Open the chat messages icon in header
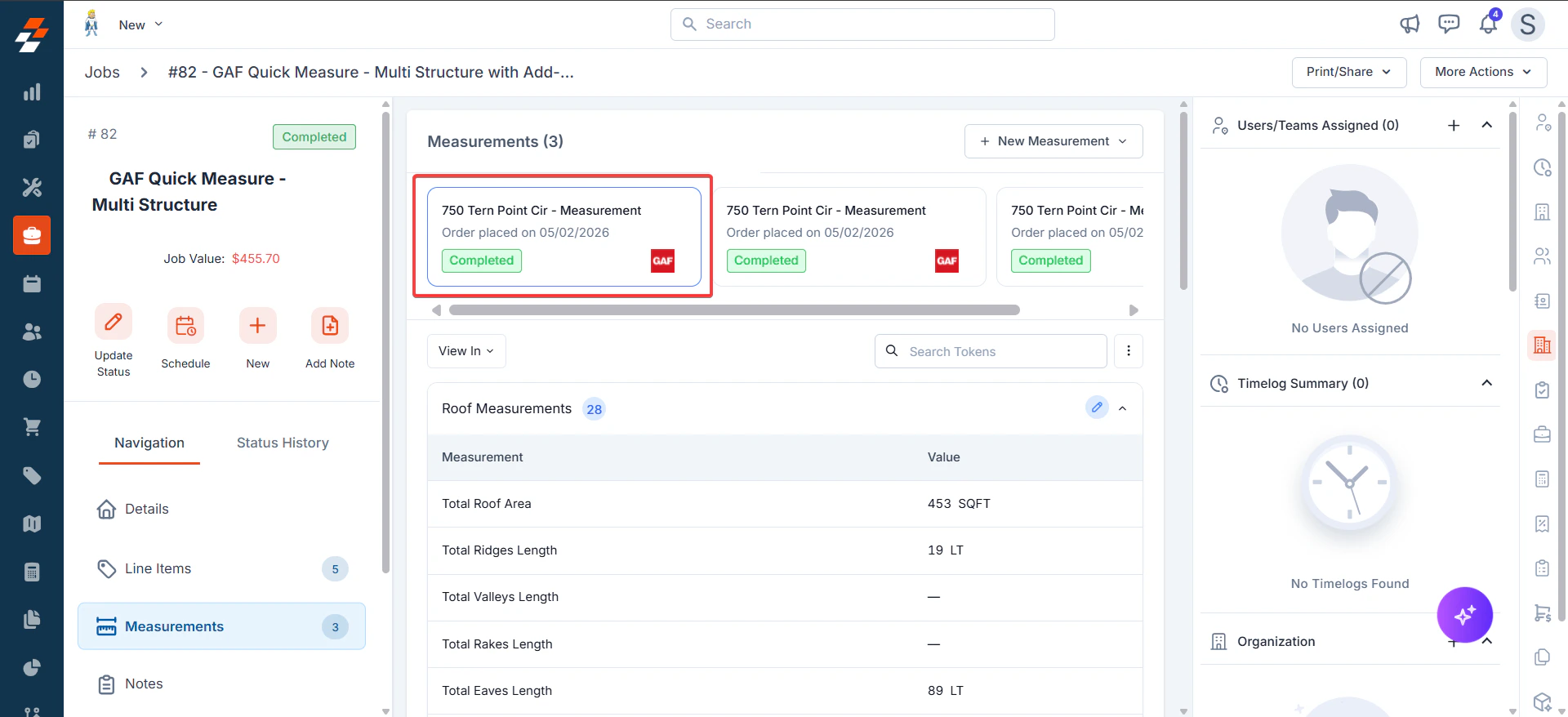1568x717 pixels. coord(1449,24)
